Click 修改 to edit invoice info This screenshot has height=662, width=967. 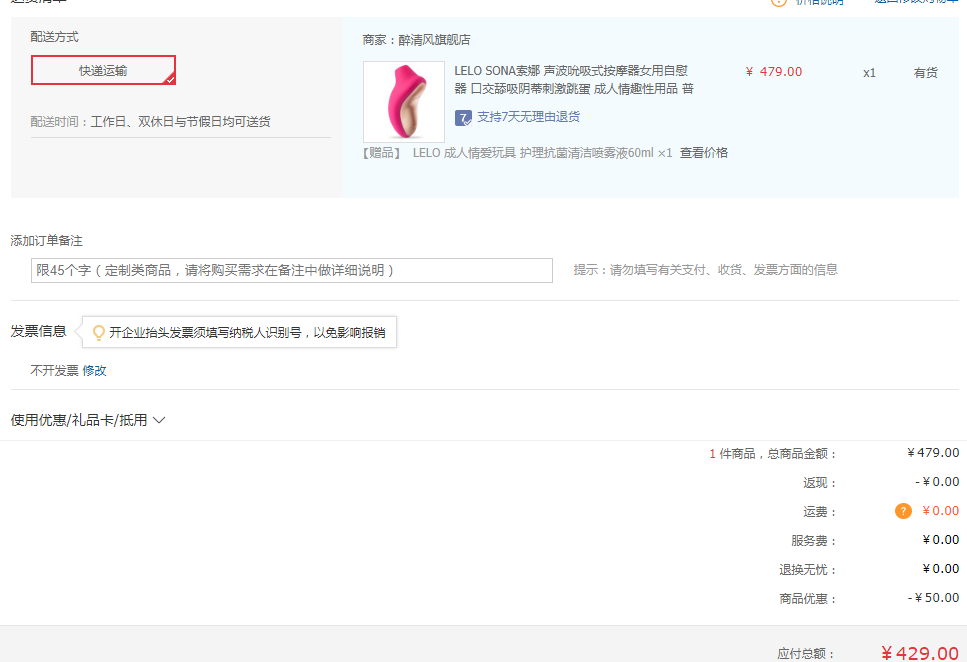tap(94, 371)
